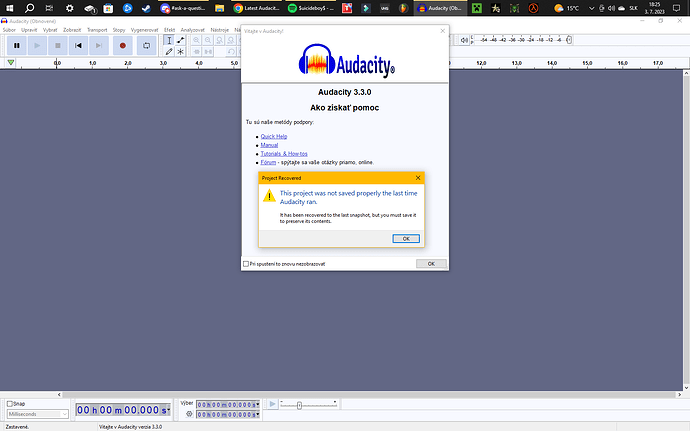The width and height of the screenshot is (690, 431).
Task: Click the Undo arrow icon
Action: [231, 52]
